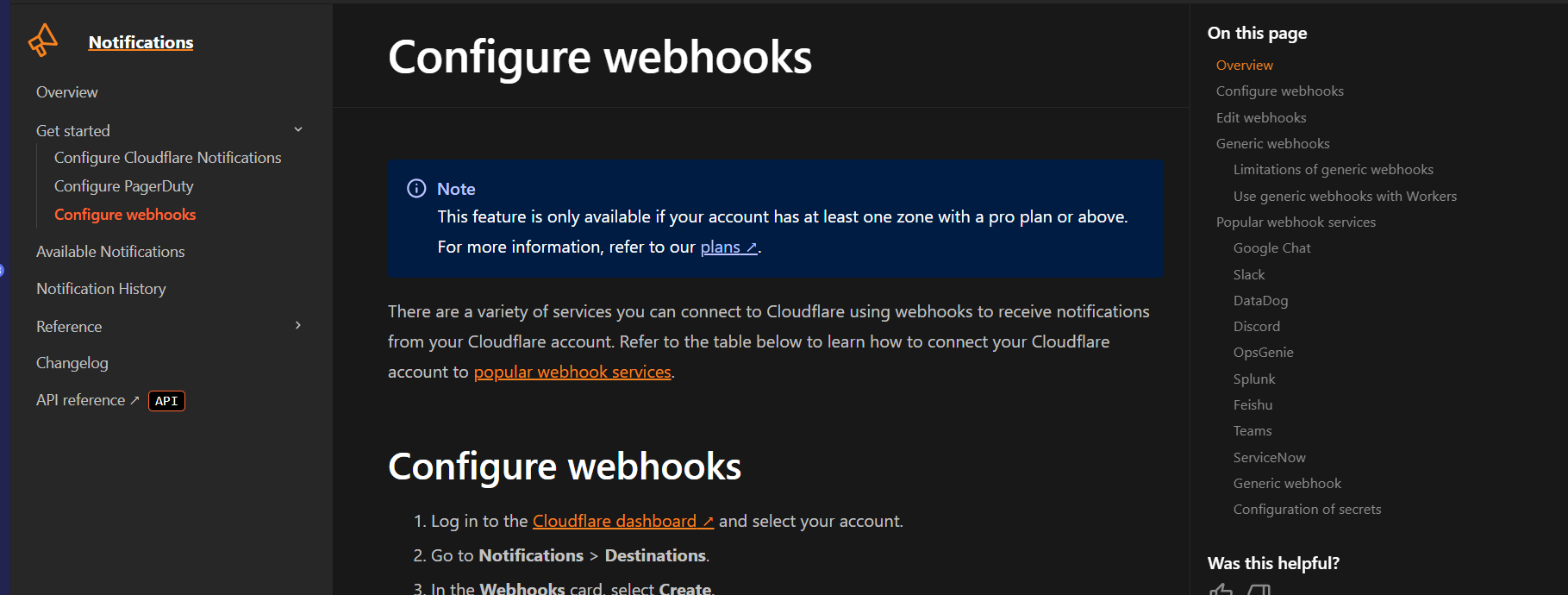
Task: Open Available Notifications in the sidebar
Action: click(x=110, y=252)
